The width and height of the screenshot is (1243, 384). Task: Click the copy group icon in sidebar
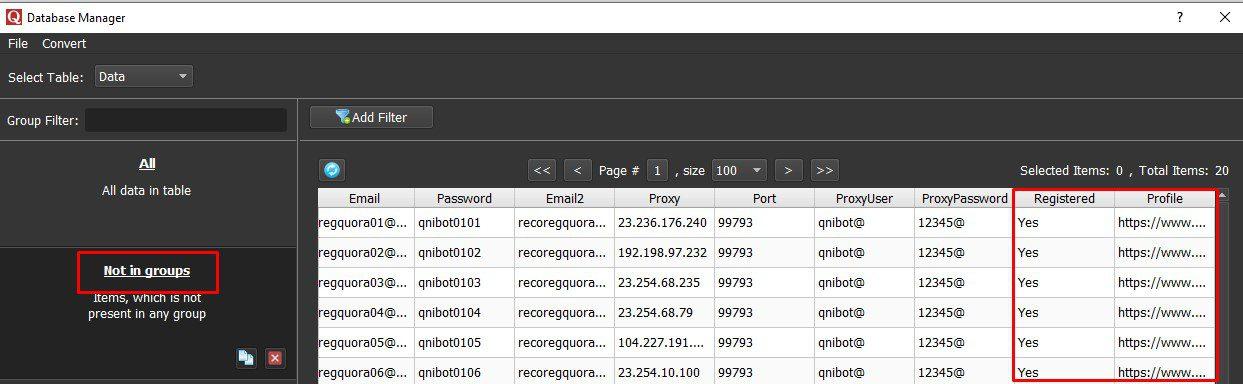[x=245, y=358]
